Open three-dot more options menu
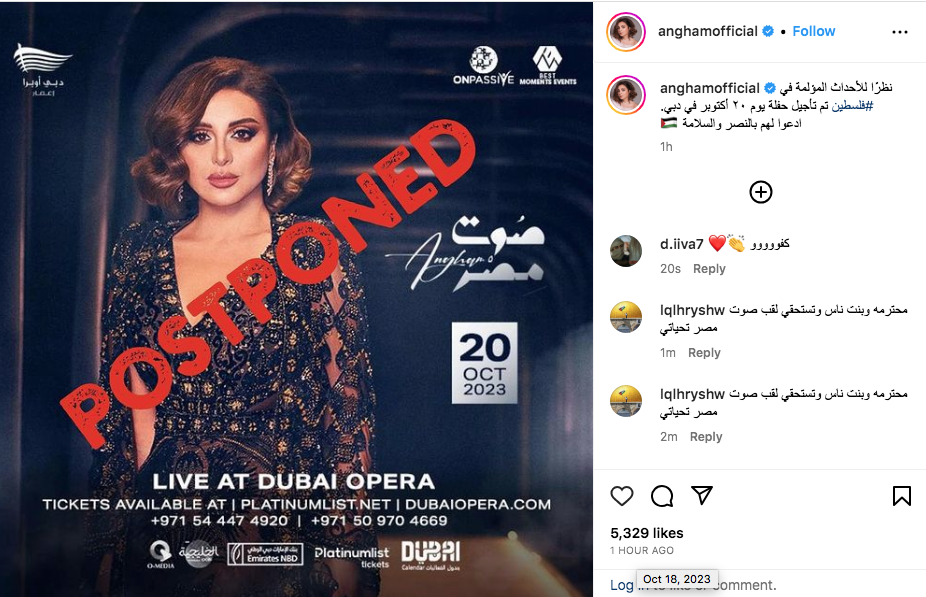The image size is (926, 597). pos(899,32)
